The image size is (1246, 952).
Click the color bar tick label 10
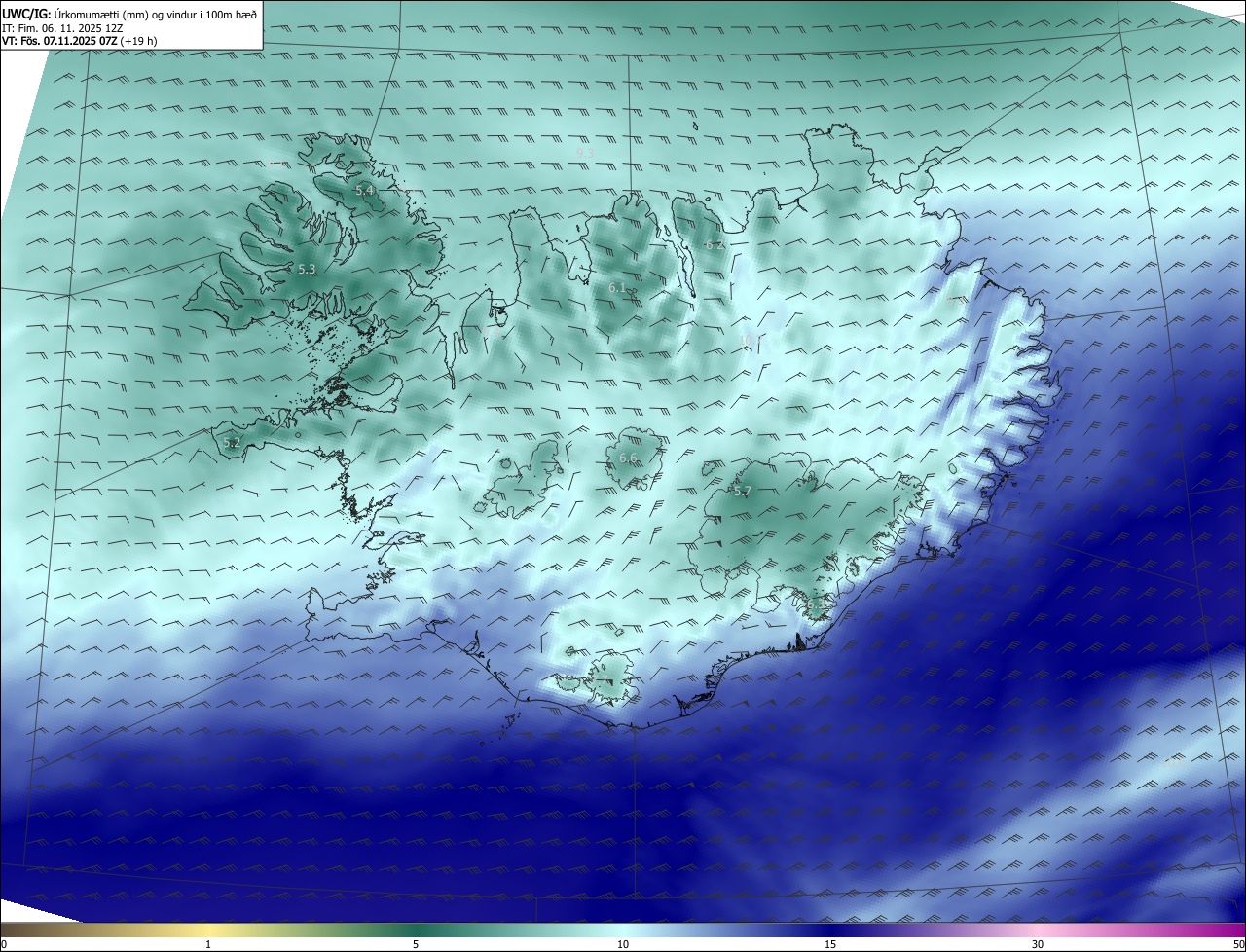[623, 944]
